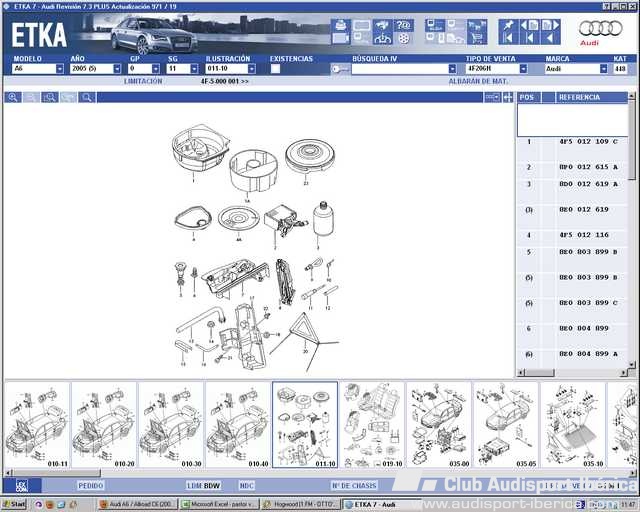Image resolution: width=640 pixels, height=512 pixels.
Task: Open illustration thumbnail 035-00
Action: tap(439, 425)
